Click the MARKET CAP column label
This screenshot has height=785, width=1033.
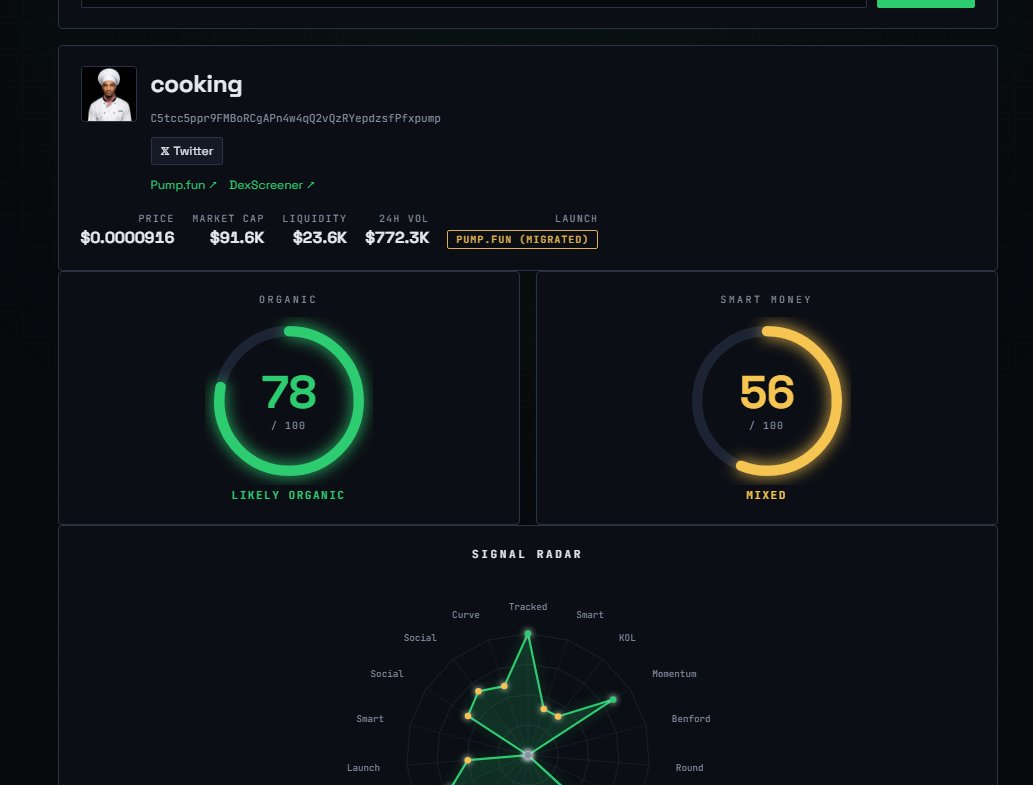(x=228, y=219)
